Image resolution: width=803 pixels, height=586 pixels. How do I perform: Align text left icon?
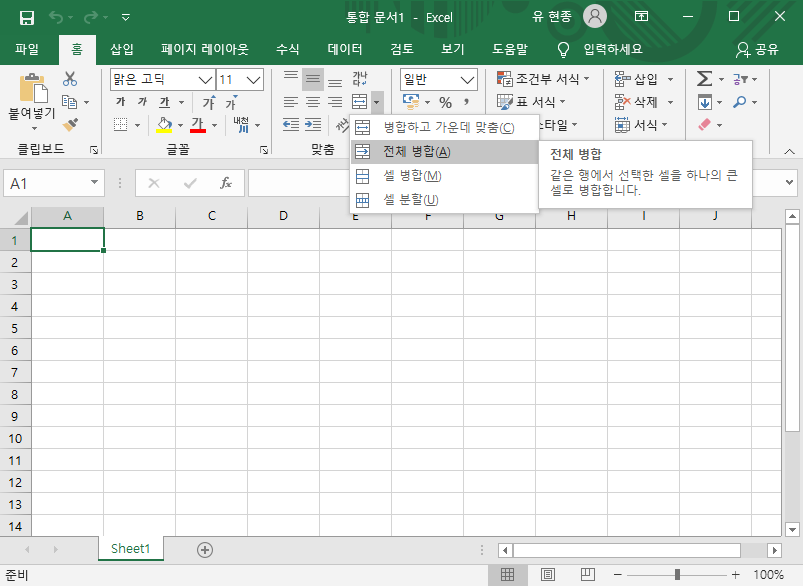coord(291,102)
